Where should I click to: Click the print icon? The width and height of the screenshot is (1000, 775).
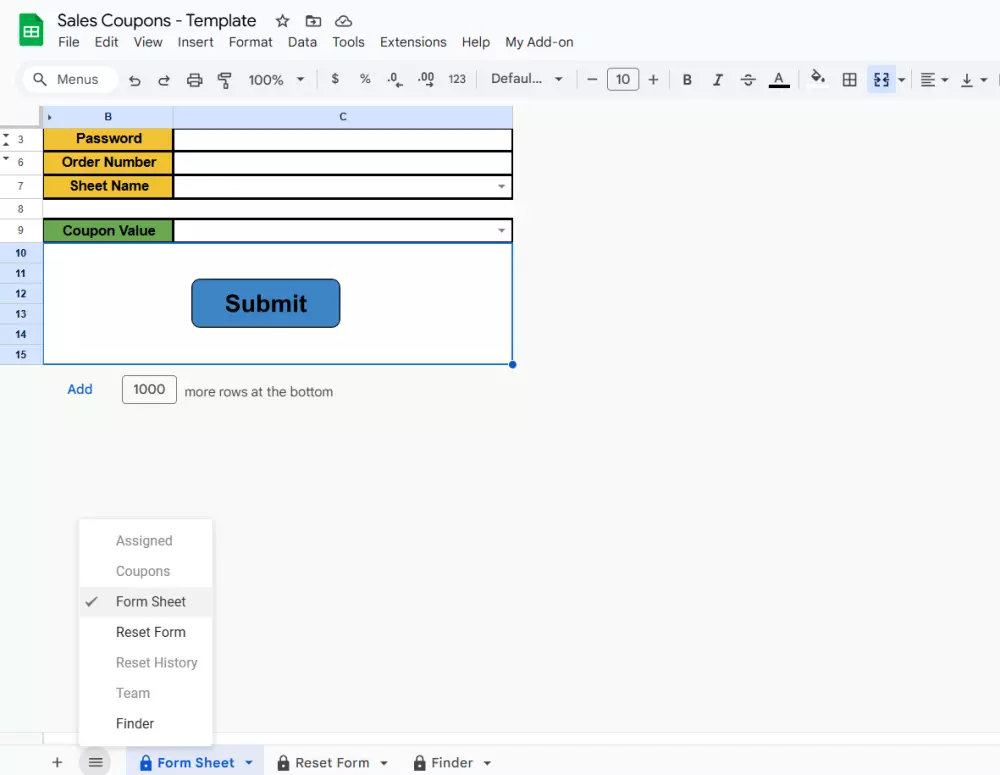coord(195,79)
